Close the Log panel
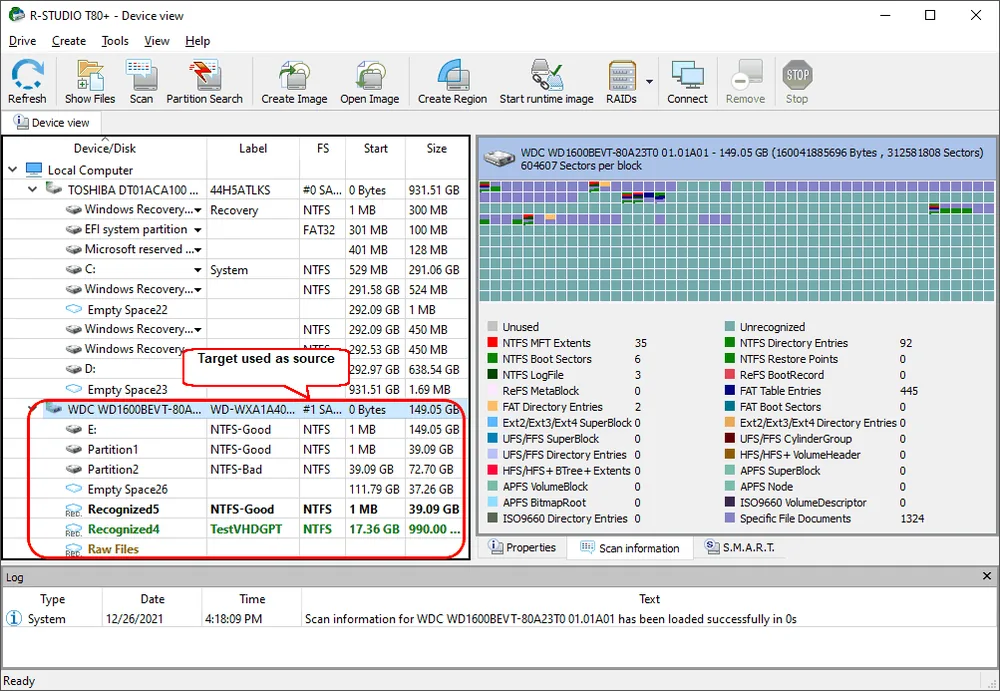The height and width of the screenshot is (691, 1000). [x=987, y=576]
